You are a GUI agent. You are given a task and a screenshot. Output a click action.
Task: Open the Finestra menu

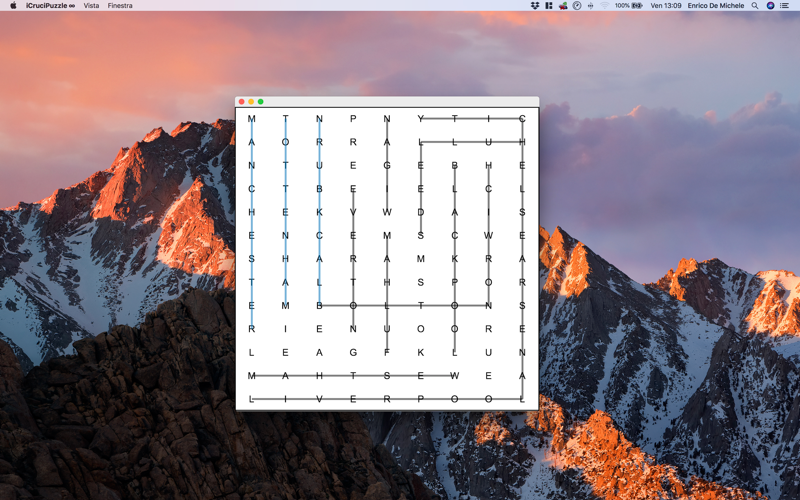click(x=120, y=6)
